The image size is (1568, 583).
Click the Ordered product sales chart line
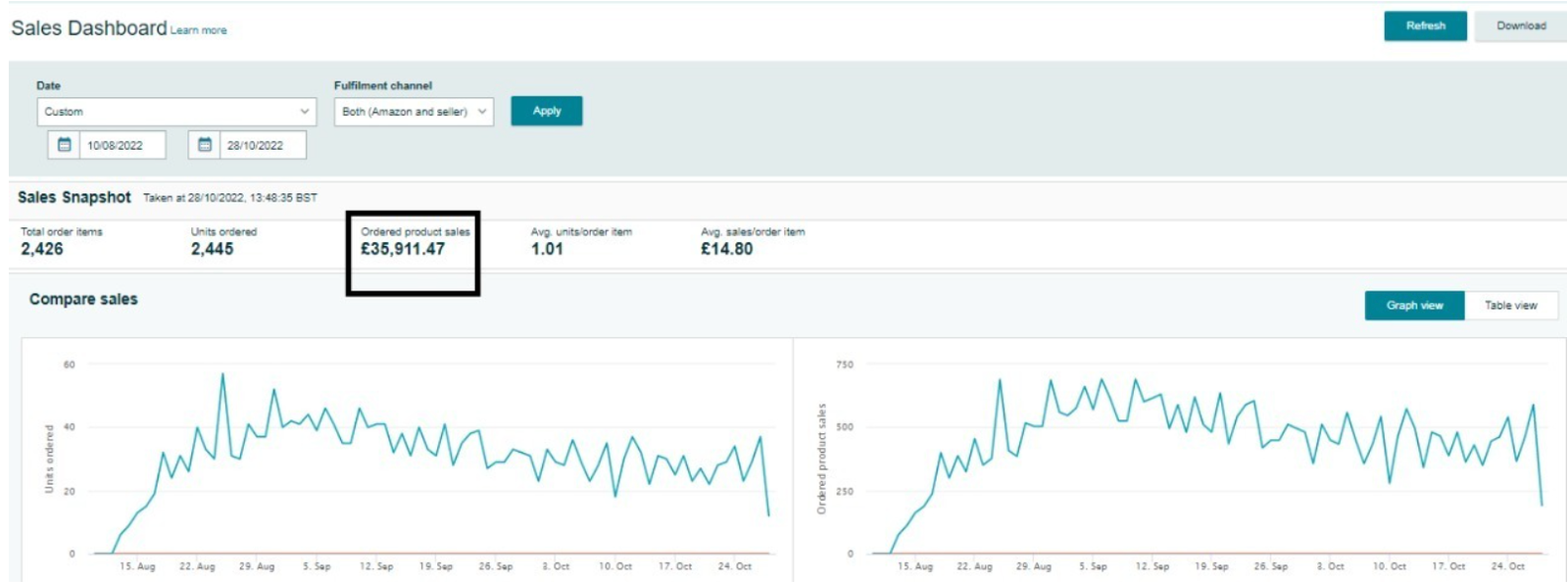click(x=1206, y=467)
